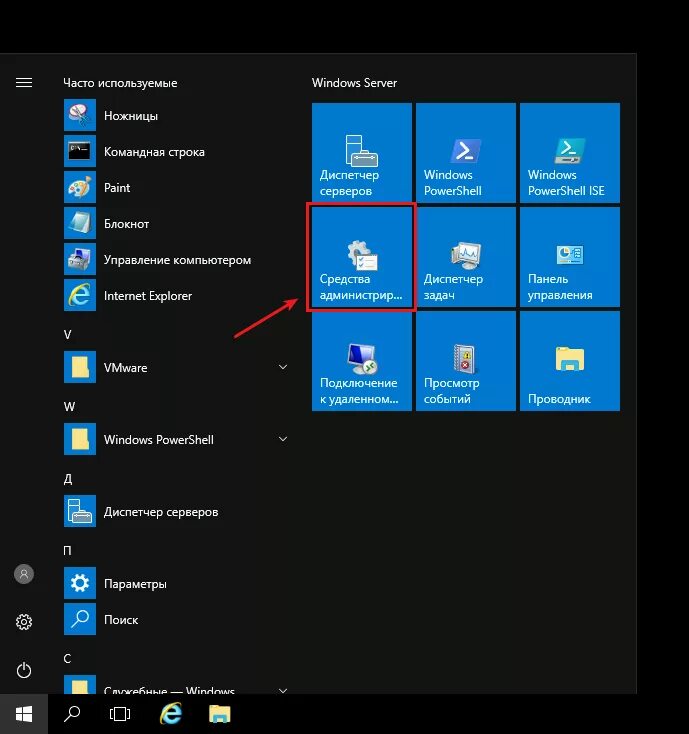
Task: Click the Windows PowerShell ISE tile
Action: point(570,153)
